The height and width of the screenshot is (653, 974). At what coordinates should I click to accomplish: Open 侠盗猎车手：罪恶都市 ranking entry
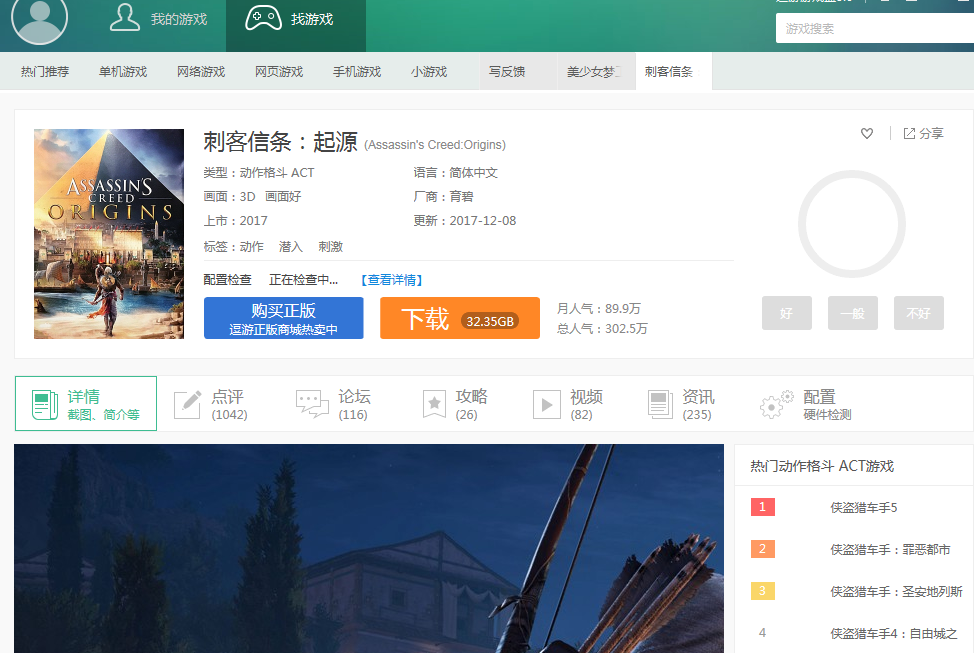pos(890,549)
